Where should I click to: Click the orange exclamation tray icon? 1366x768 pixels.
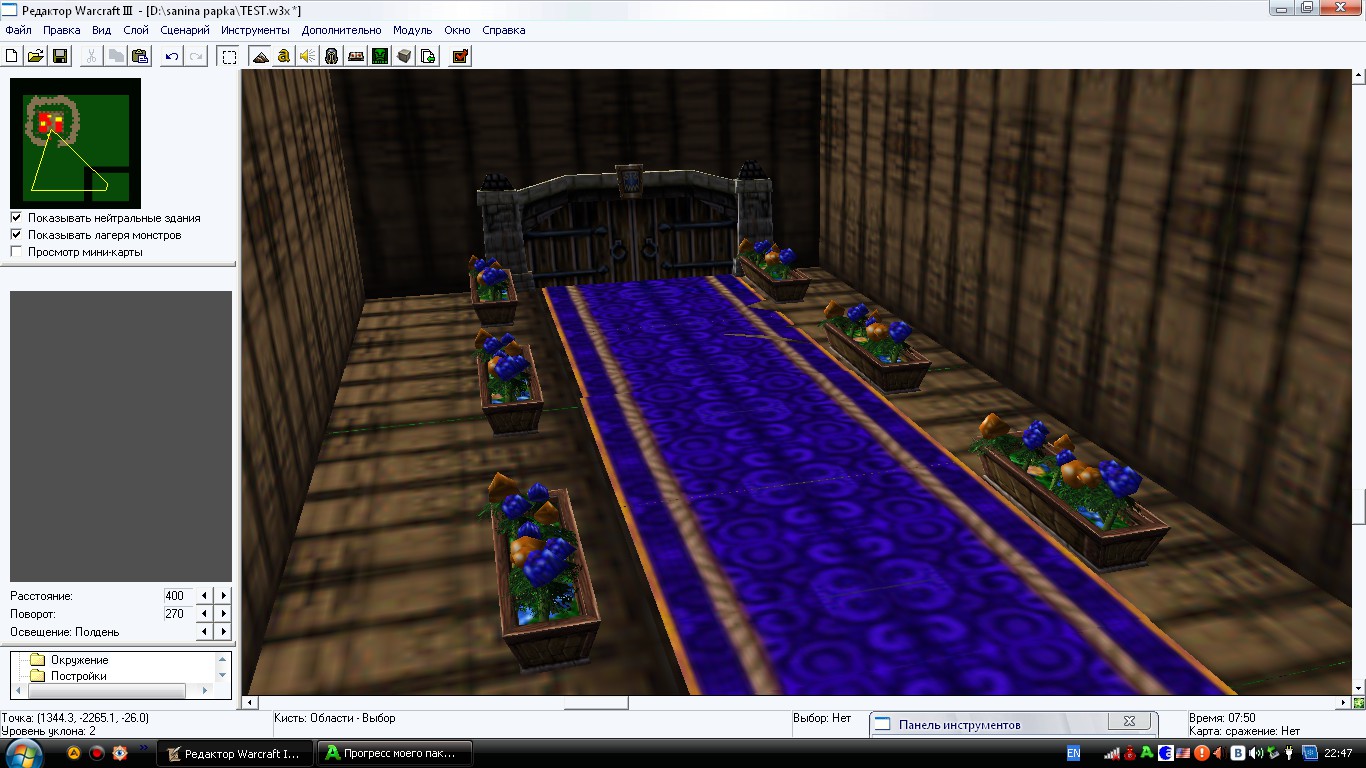click(1201, 753)
